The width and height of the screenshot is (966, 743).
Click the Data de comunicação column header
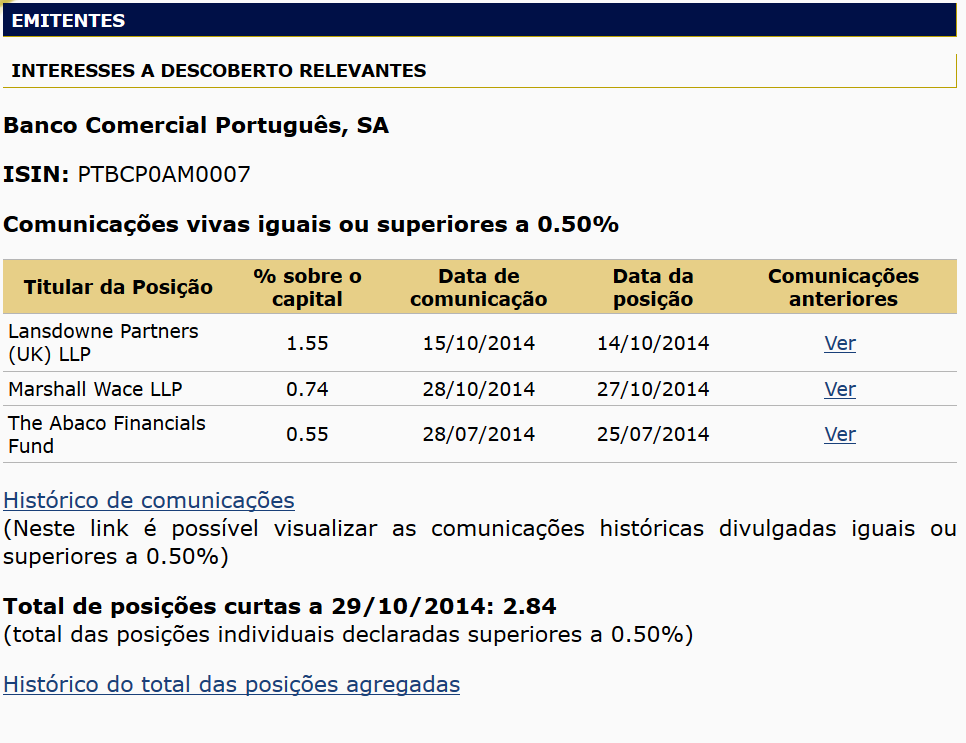[478, 288]
